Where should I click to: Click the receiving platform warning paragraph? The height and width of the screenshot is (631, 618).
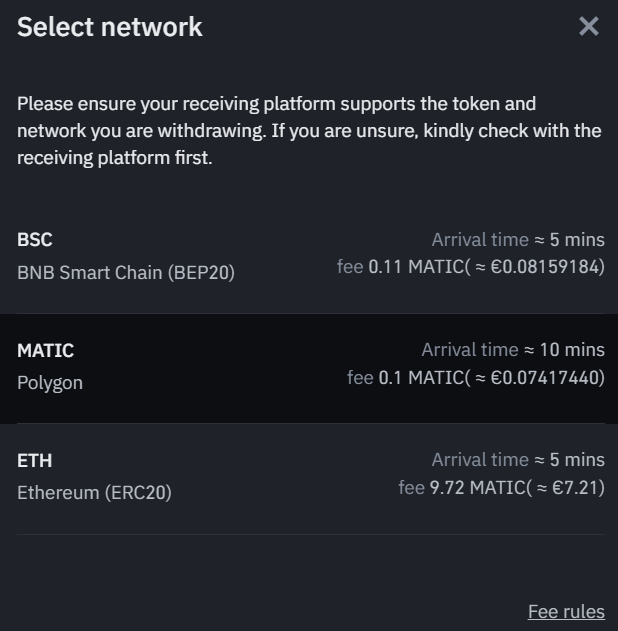click(x=309, y=131)
